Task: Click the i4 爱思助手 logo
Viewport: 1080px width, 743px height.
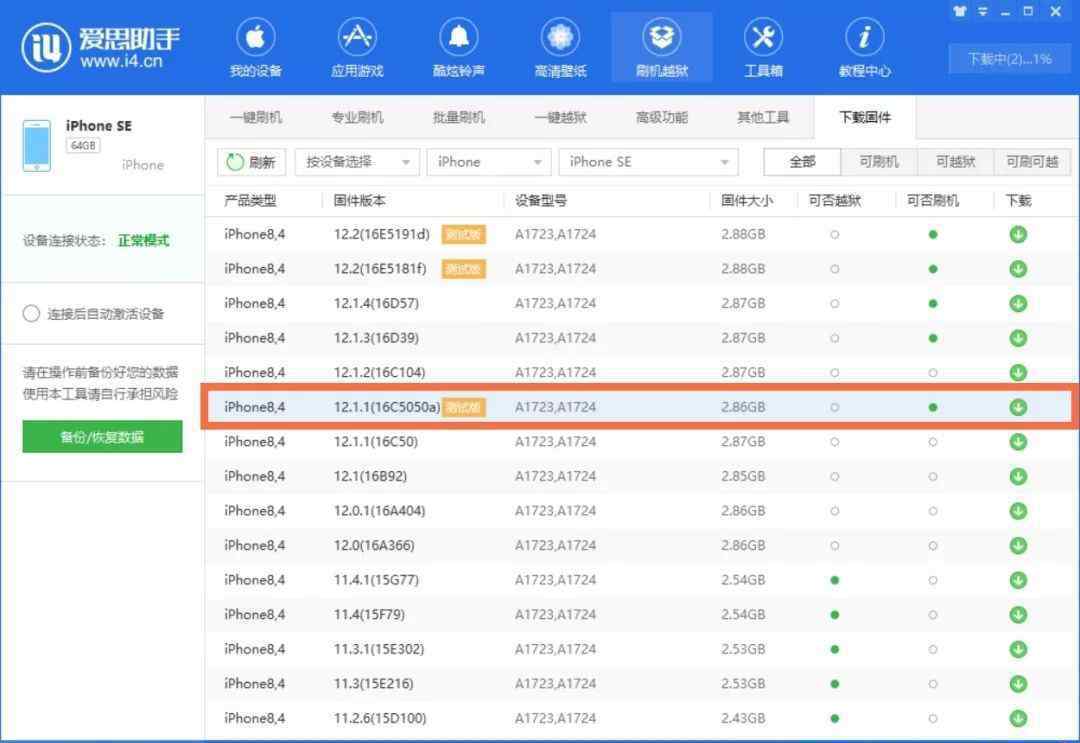Action: (x=101, y=47)
